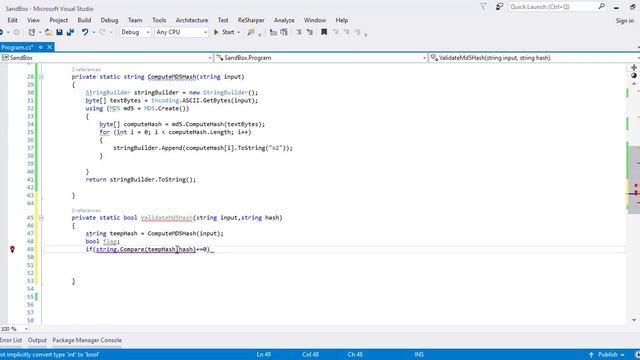The image size is (640, 360).
Task: Toggle a bookmark with the bookmark icon
Action: pos(324,32)
